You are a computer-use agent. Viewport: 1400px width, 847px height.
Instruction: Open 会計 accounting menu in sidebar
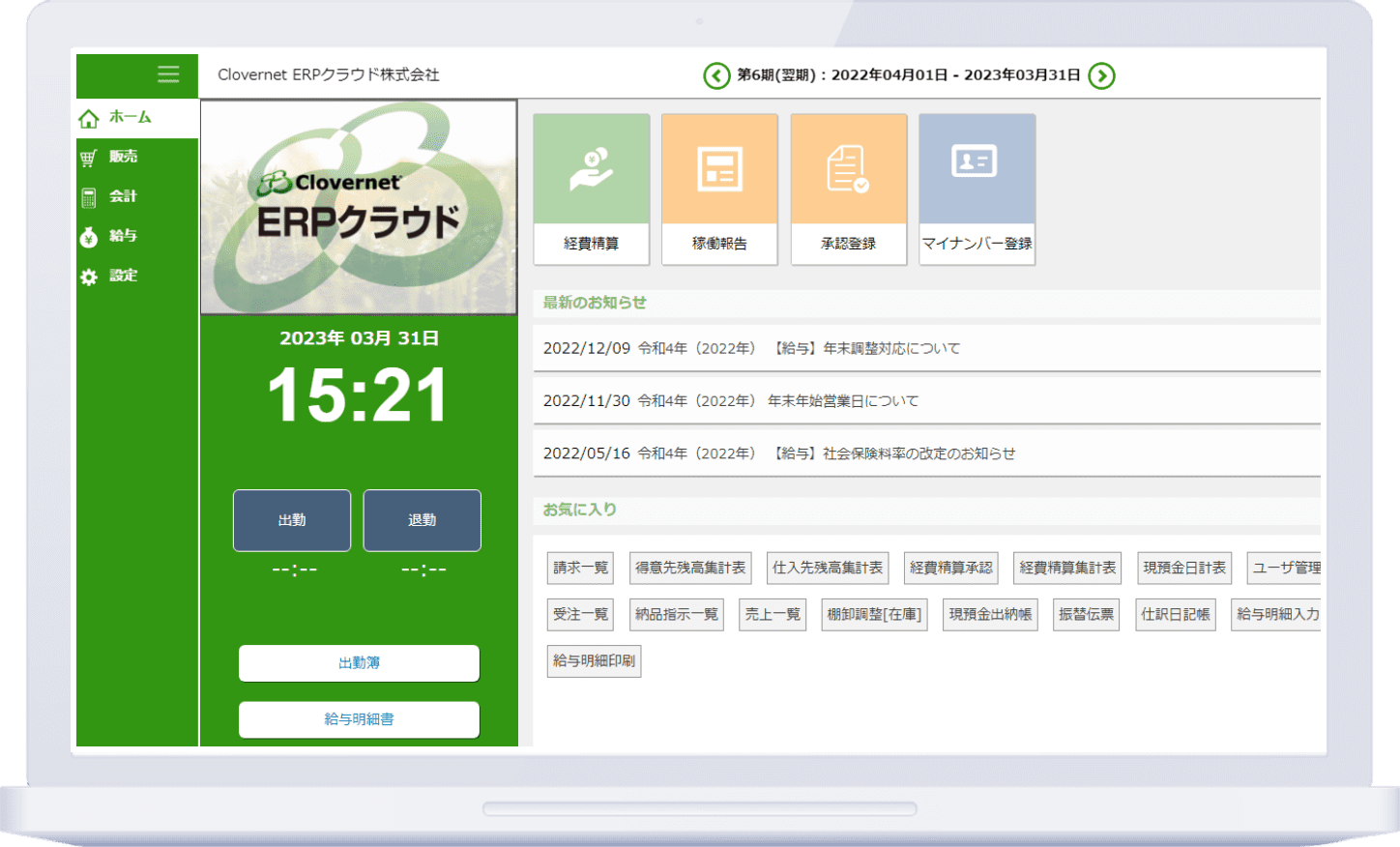(x=123, y=196)
